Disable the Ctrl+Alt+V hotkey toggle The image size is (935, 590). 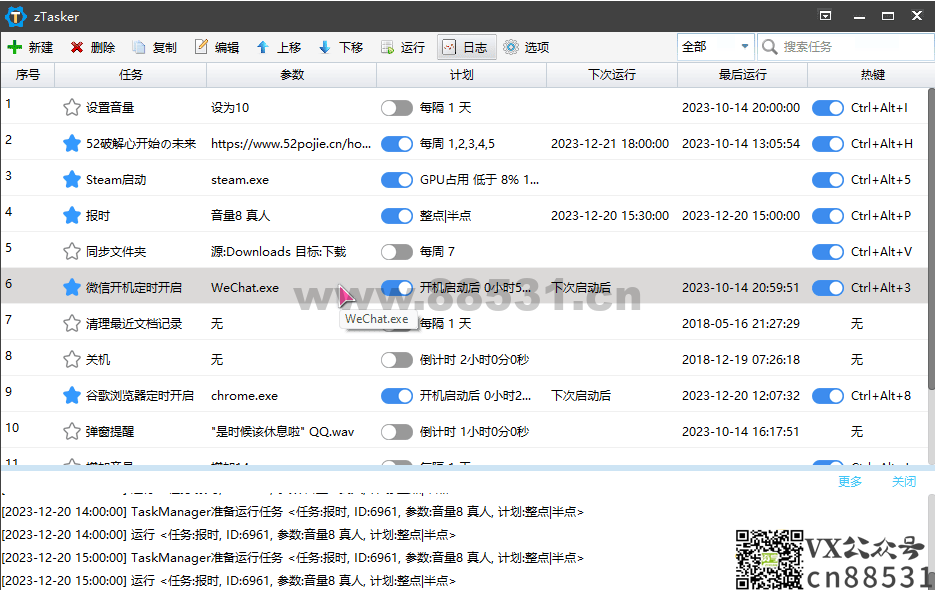[828, 252]
